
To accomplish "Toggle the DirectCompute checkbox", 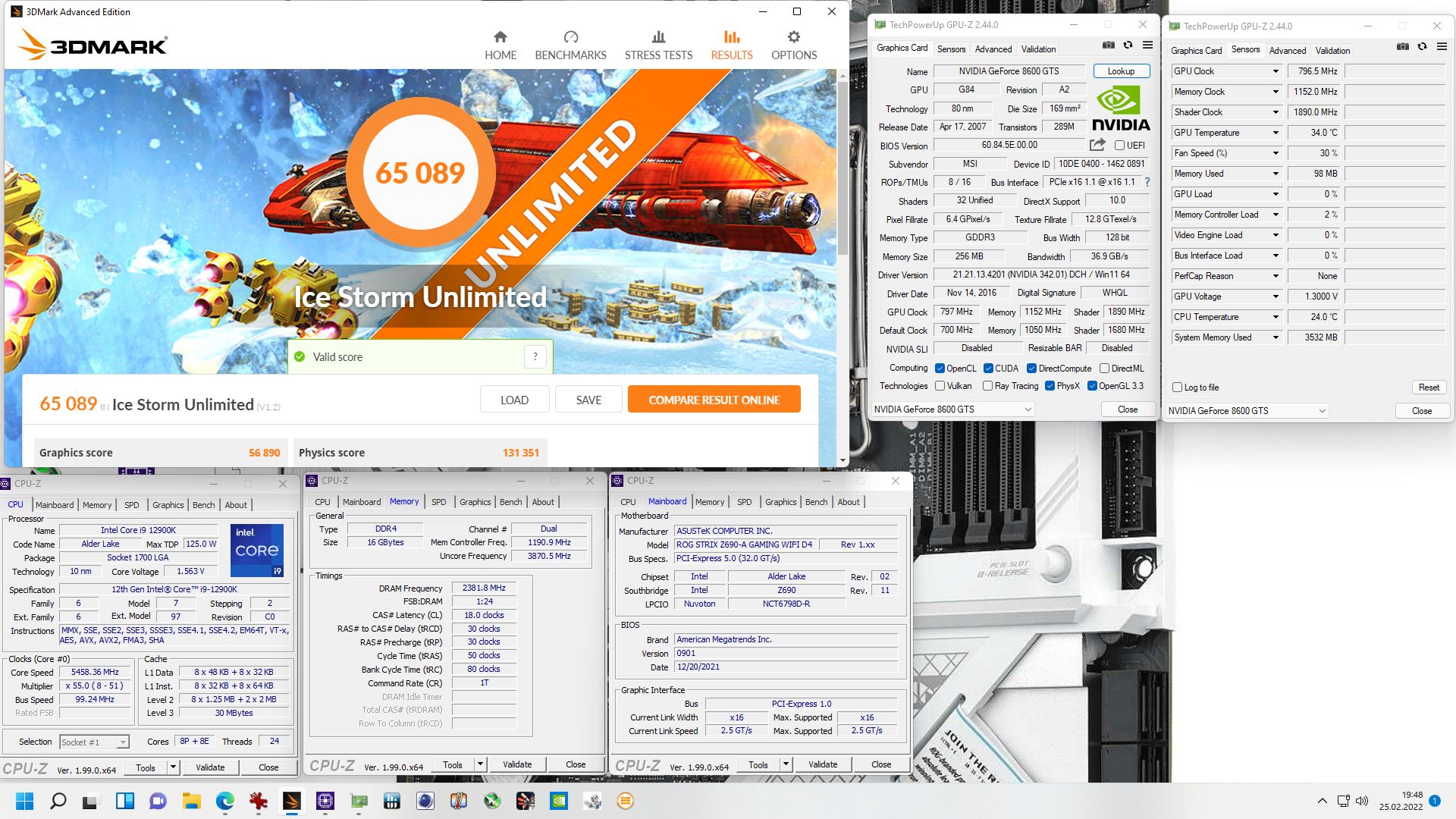I will tap(1031, 369).
